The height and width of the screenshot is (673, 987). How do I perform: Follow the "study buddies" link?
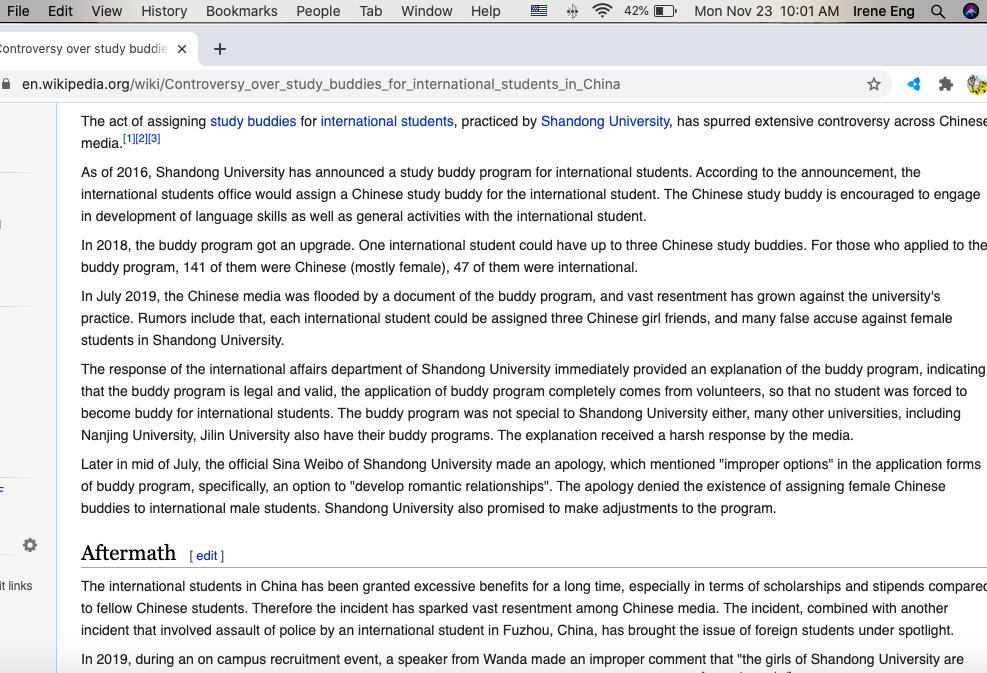pyautogui.click(x=253, y=121)
